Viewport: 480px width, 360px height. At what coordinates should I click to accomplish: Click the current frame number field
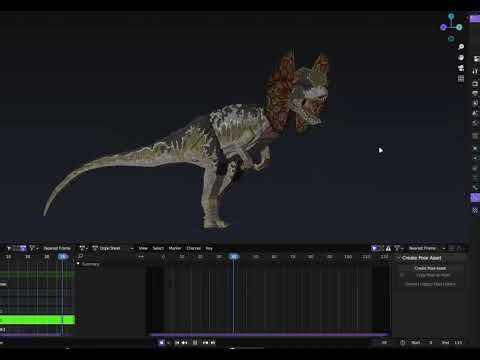click(x=384, y=342)
